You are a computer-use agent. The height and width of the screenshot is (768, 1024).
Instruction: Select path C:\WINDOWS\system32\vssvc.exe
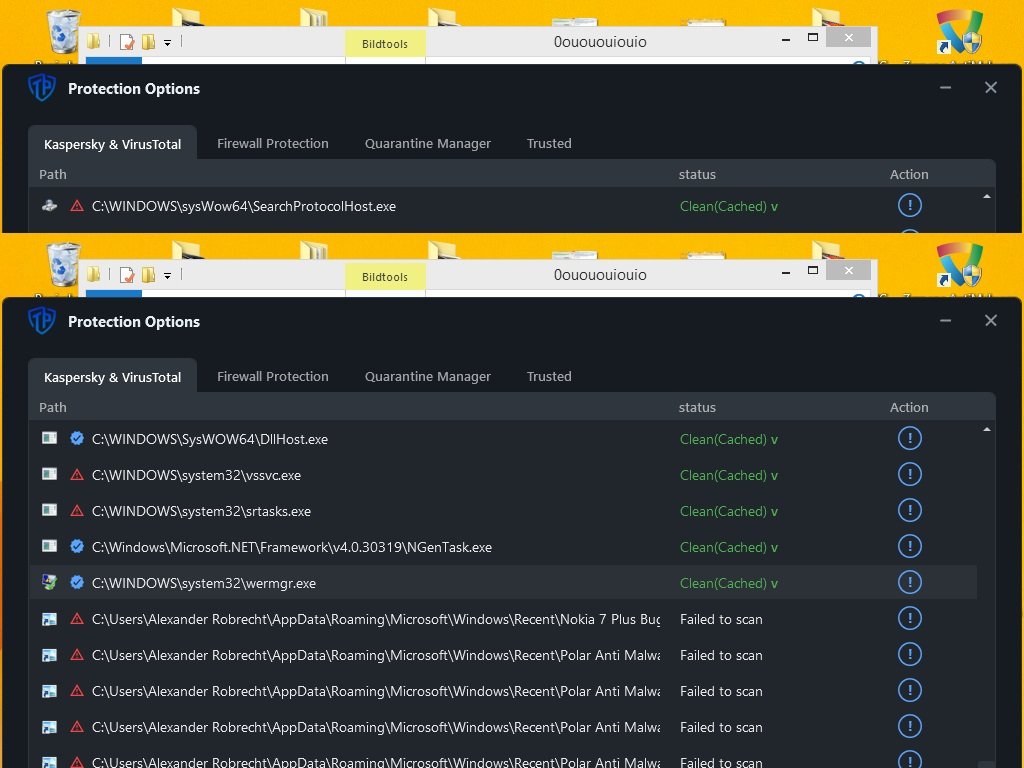[x=197, y=475]
